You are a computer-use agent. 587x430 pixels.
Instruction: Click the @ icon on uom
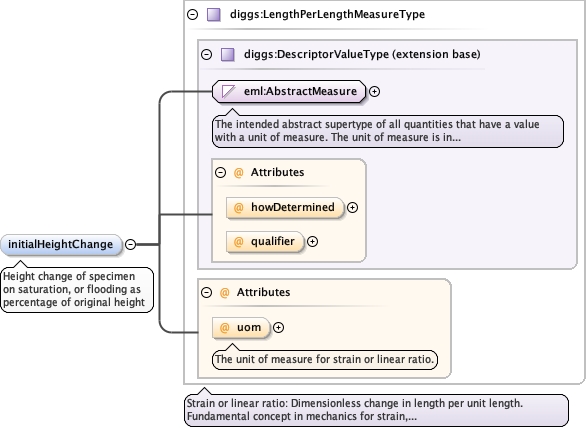point(224,327)
